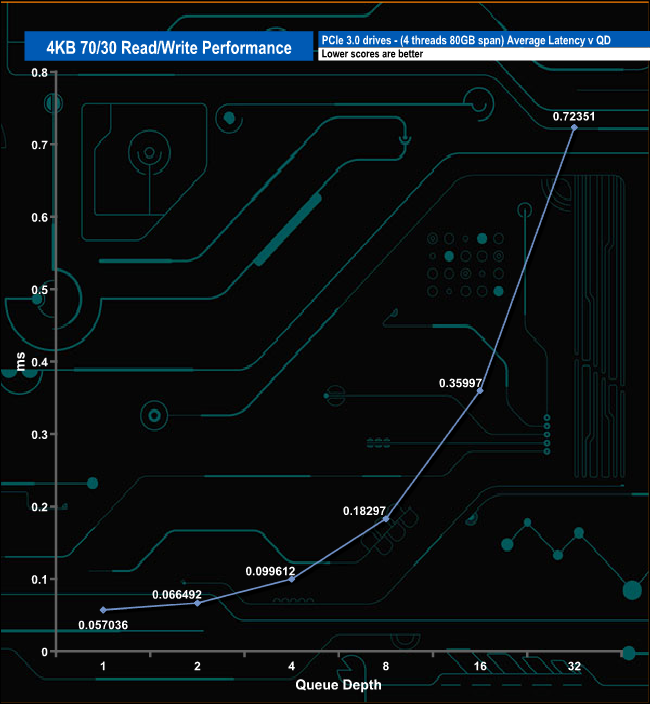Click the subtitle 'PCIe 3.0 drives' Average Latency header

[466, 40]
